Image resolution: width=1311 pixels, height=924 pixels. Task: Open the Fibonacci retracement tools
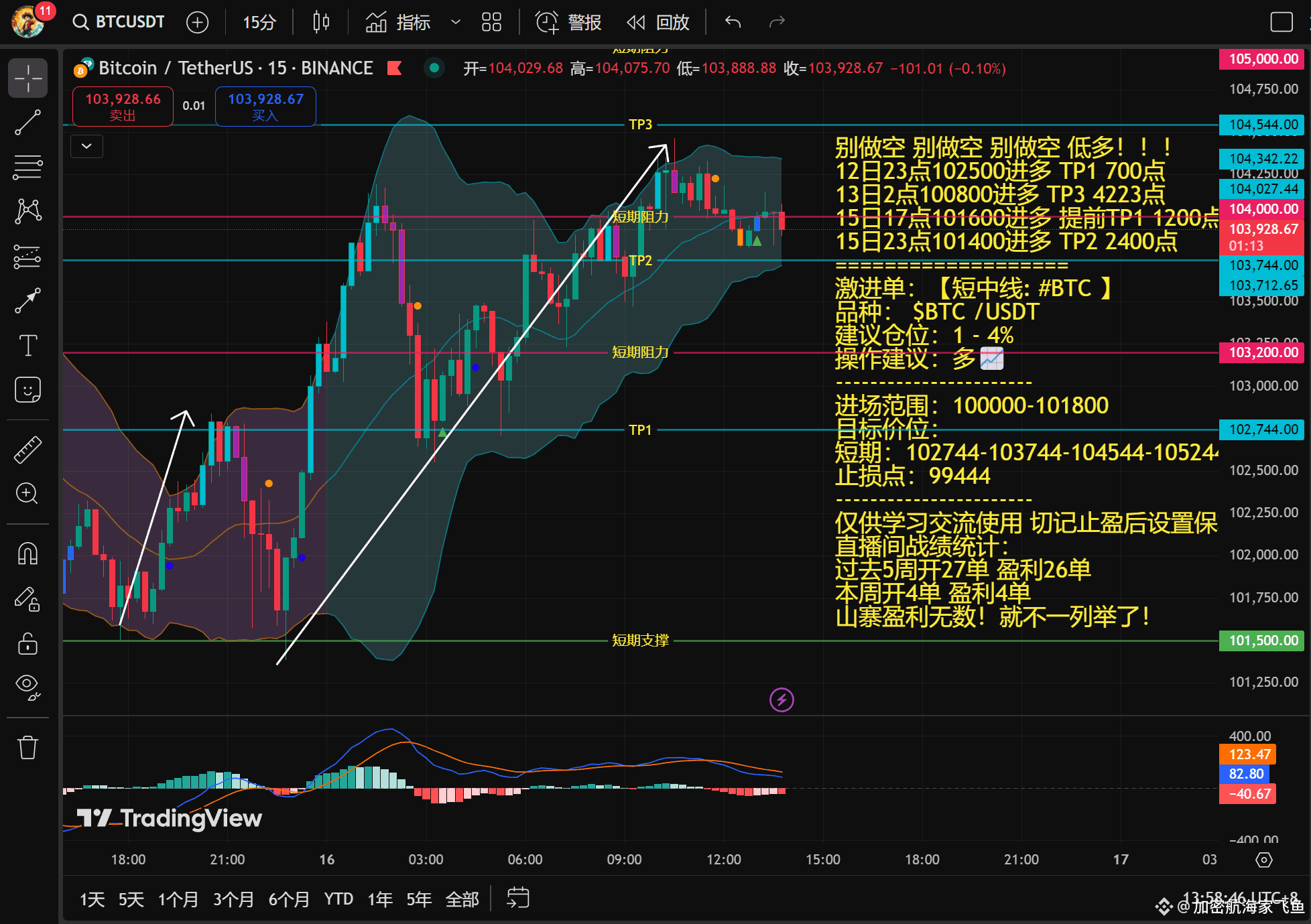[x=27, y=168]
